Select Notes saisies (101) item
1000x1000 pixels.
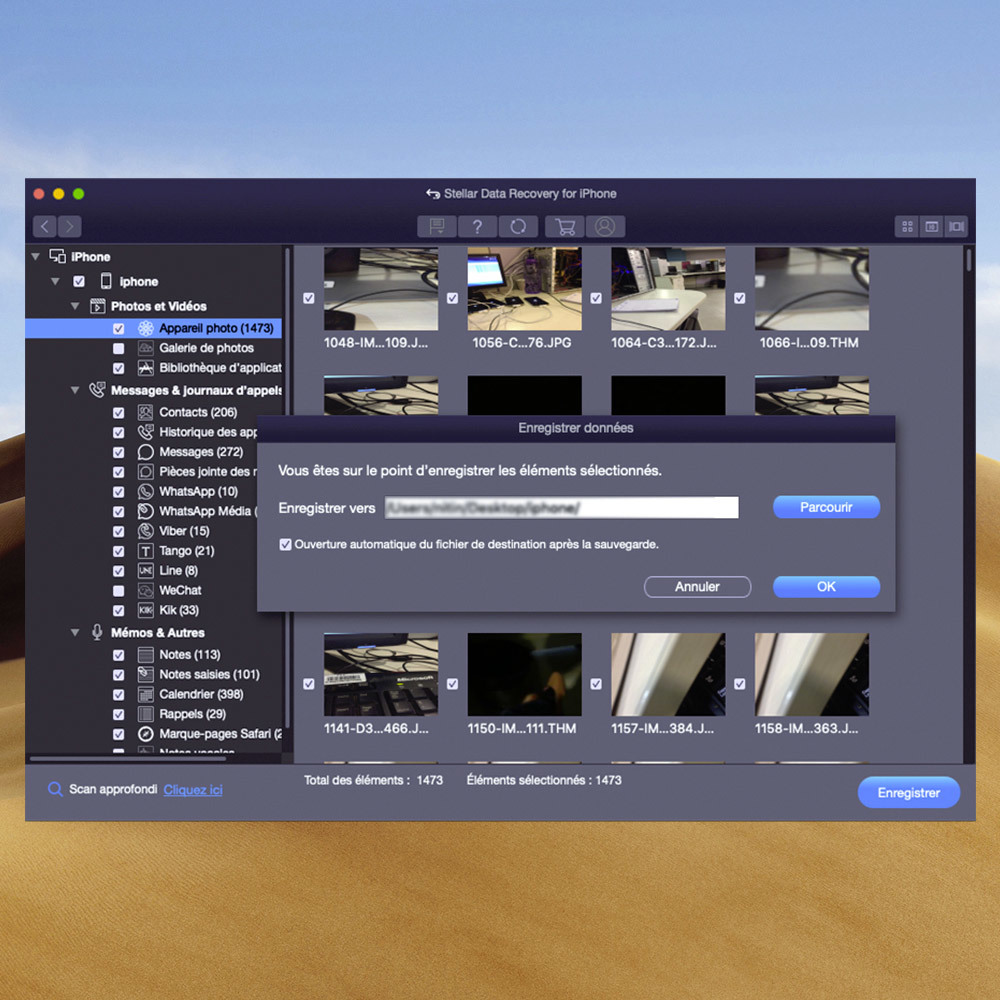209,674
